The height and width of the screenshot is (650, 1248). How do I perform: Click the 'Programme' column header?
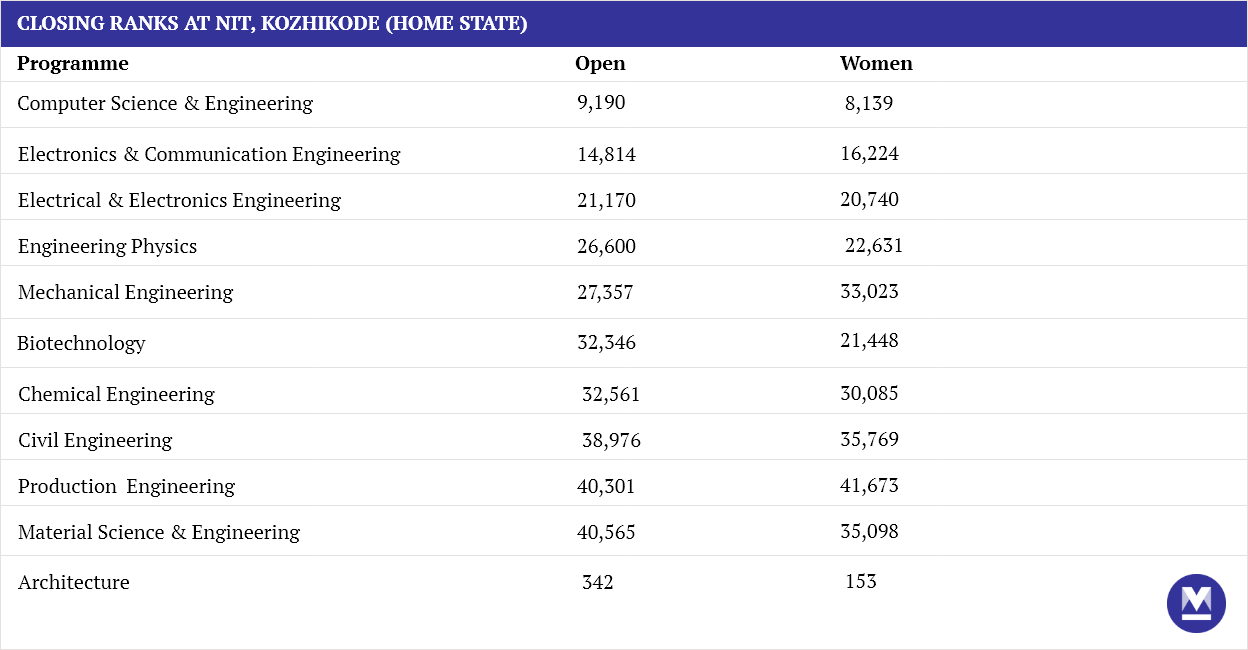[x=73, y=64]
